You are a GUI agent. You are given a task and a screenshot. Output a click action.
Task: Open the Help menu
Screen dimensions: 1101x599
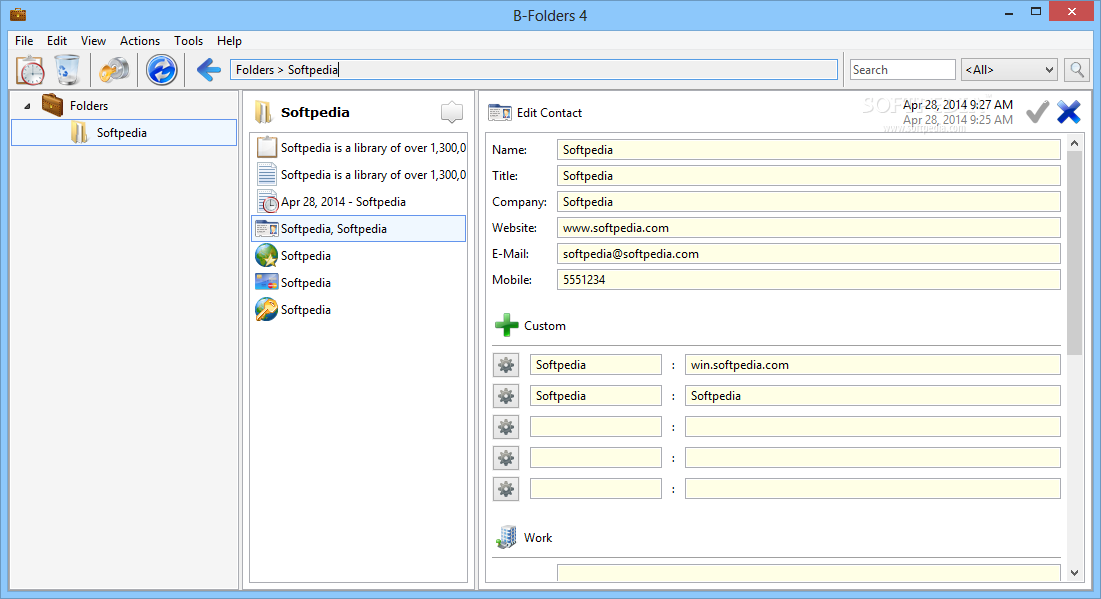click(229, 41)
